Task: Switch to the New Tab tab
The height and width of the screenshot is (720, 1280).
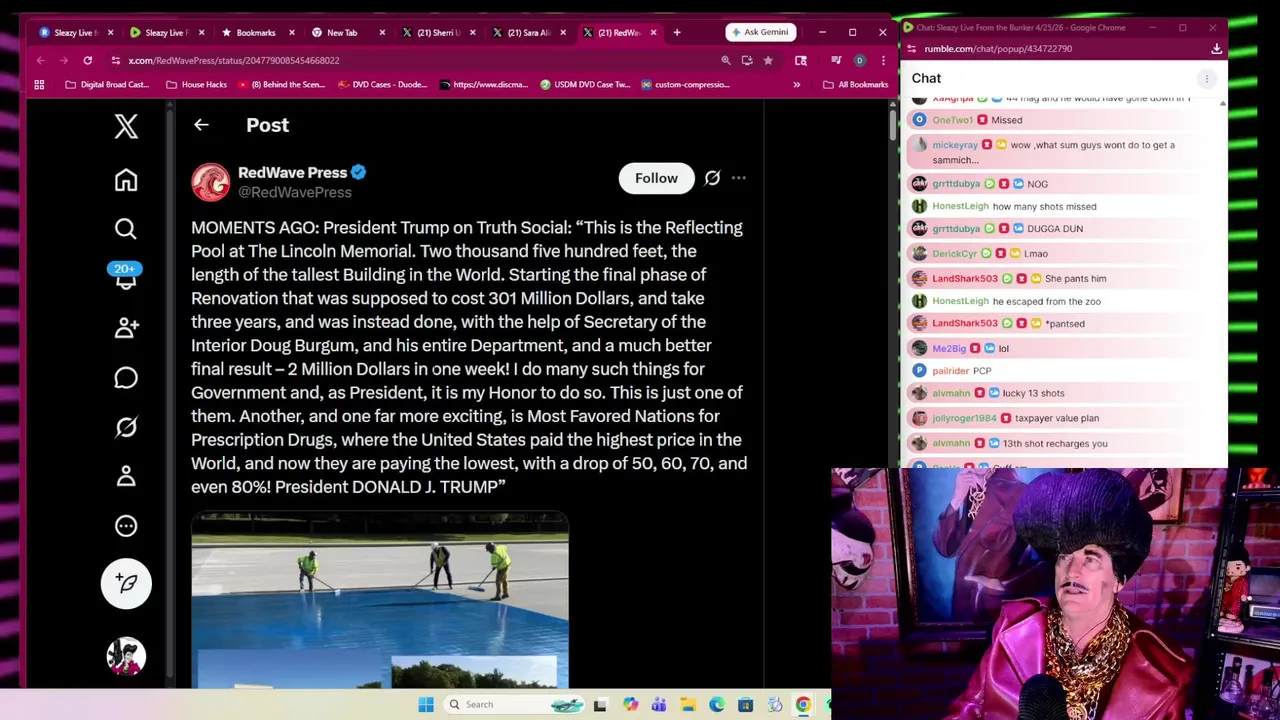Action: (347, 32)
